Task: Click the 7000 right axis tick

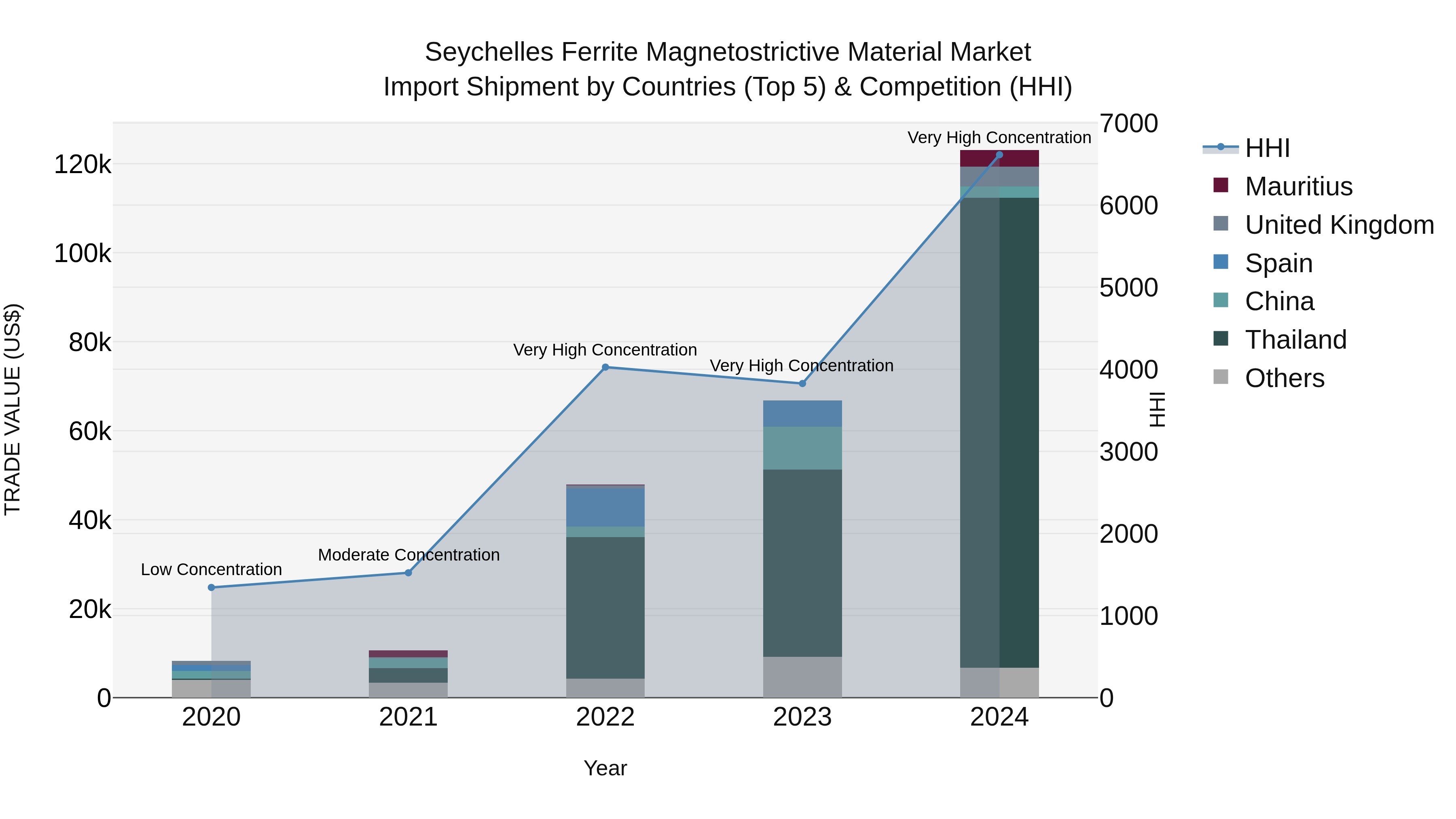Action: (x=1129, y=123)
